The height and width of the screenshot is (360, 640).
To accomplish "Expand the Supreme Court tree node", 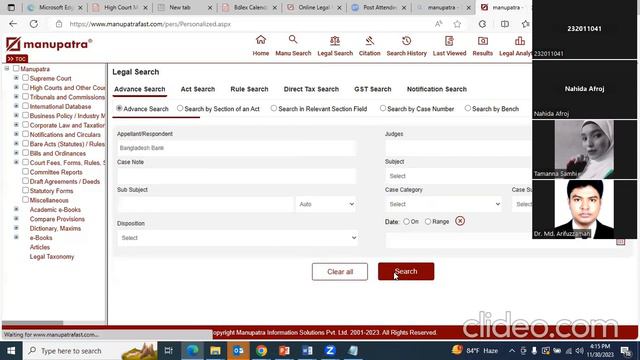I will [x=16, y=78].
